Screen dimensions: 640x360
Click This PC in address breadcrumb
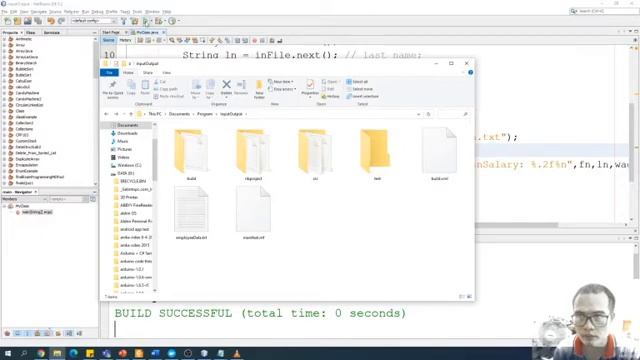point(155,114)
